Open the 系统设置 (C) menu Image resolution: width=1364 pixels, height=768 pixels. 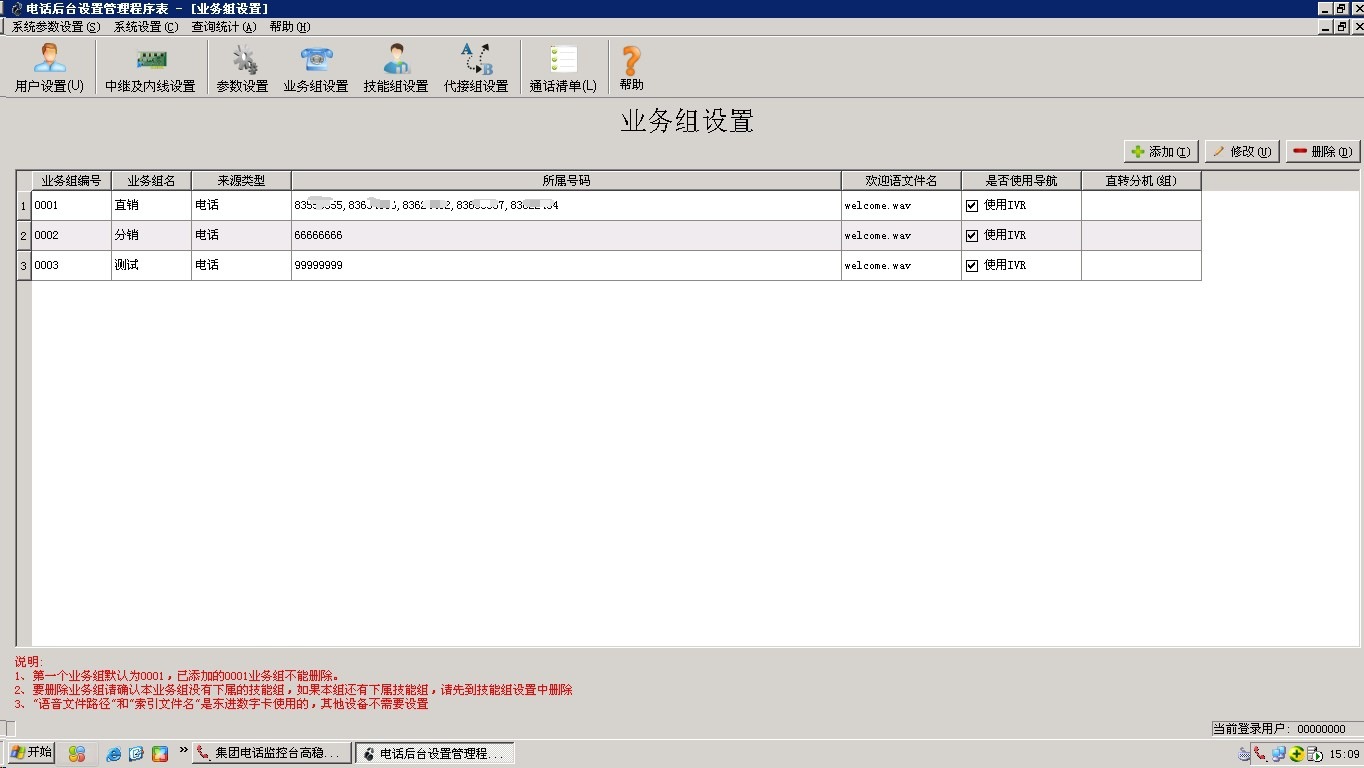pyautogui.click(x=146, y=27)
